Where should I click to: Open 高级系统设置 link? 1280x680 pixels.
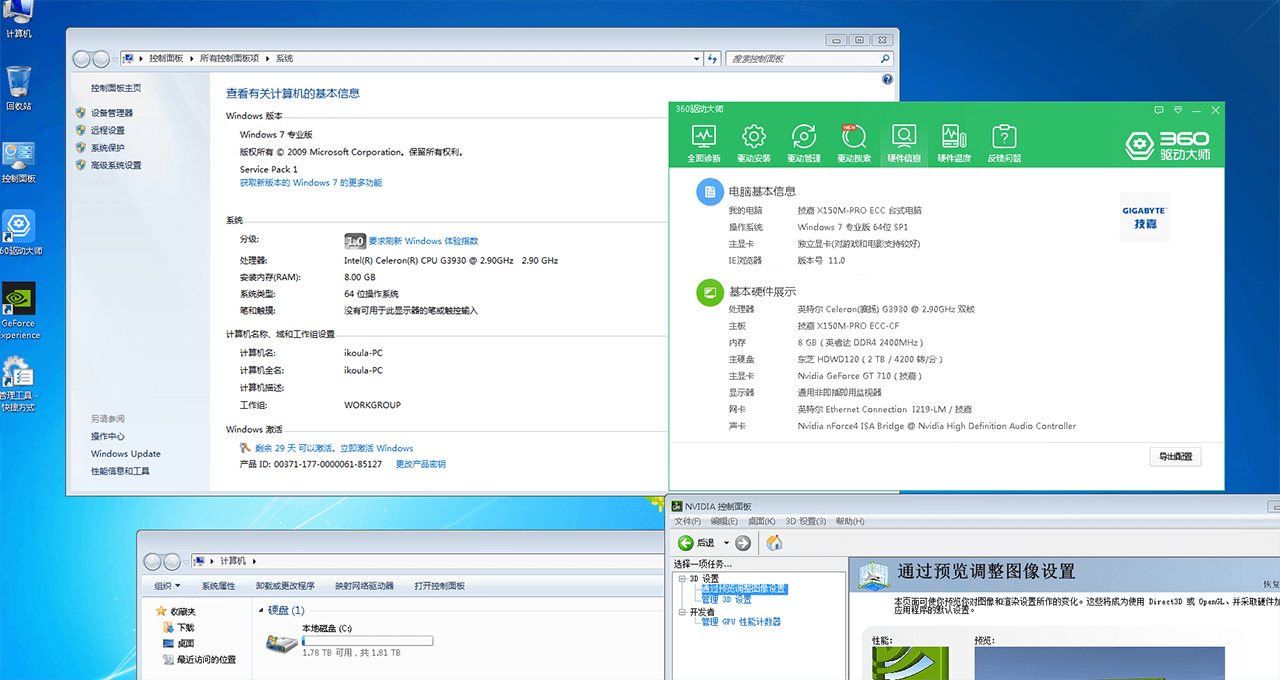click(116, 165)
